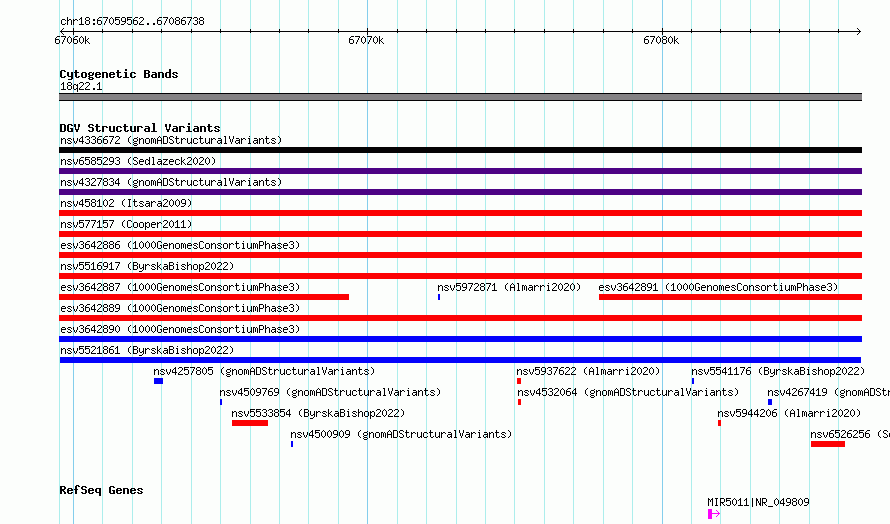Select the 18q22.1 band label
The width and height of the screenshot is (890, 524).
tap(81, 86)
